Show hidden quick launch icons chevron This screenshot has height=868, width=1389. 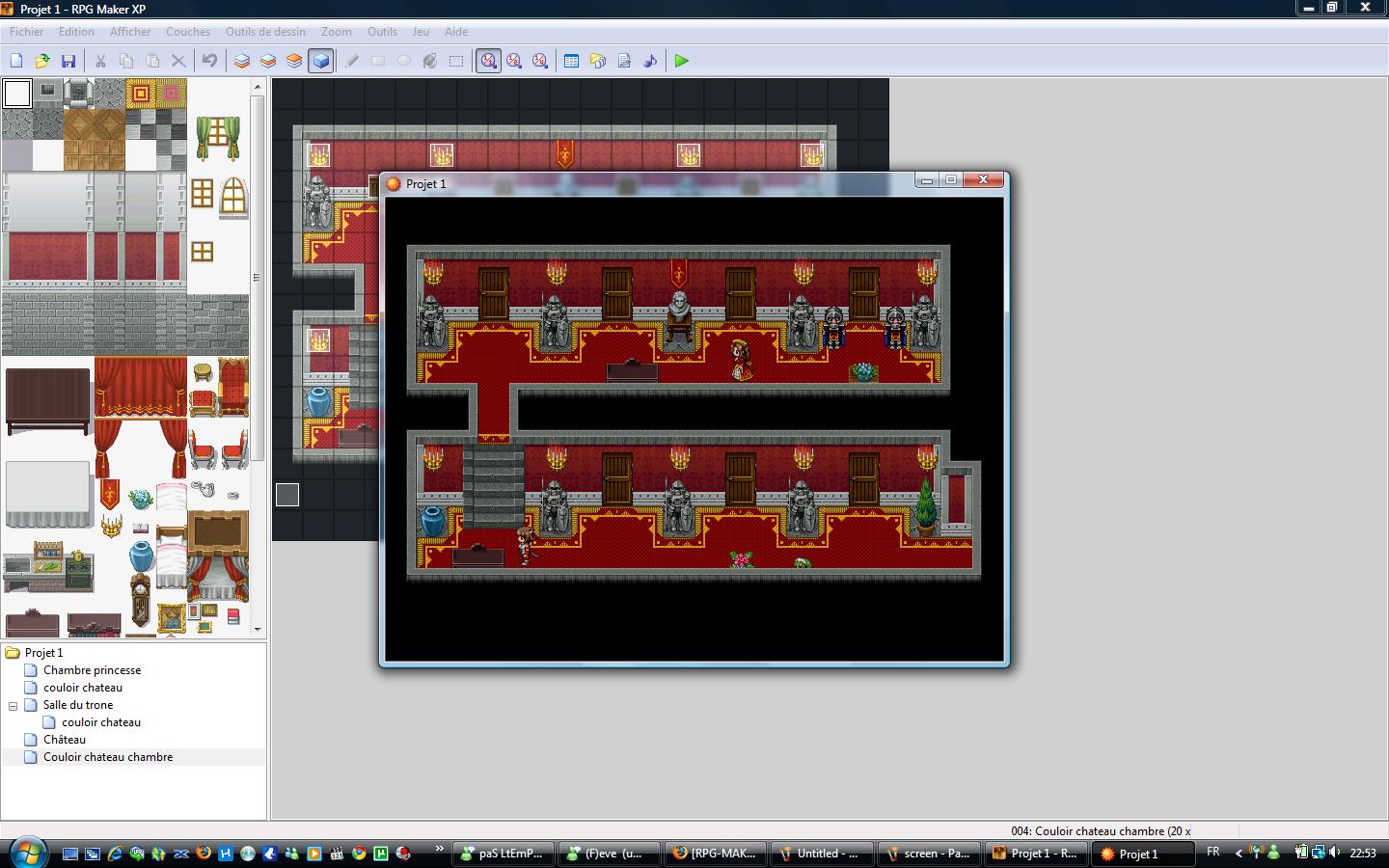pyautogui.click(x=440, y=849)
